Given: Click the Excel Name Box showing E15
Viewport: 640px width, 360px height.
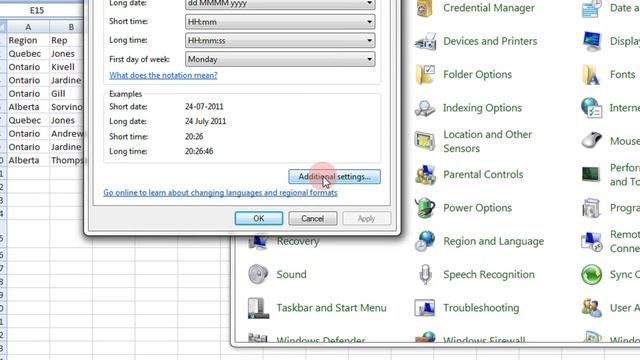Looking at the screenshot, I should (x=37, y=10).
